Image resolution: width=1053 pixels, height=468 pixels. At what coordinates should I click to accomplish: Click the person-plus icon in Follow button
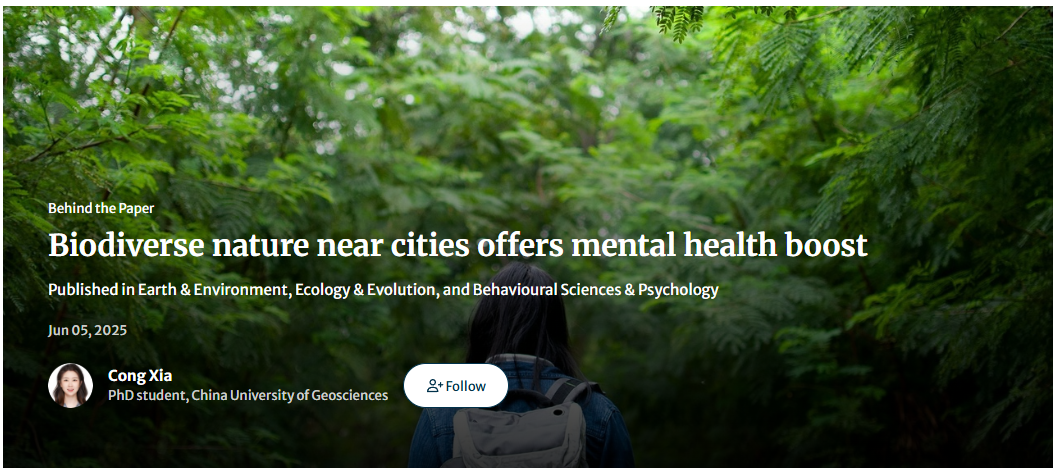(x=434, y=386)
